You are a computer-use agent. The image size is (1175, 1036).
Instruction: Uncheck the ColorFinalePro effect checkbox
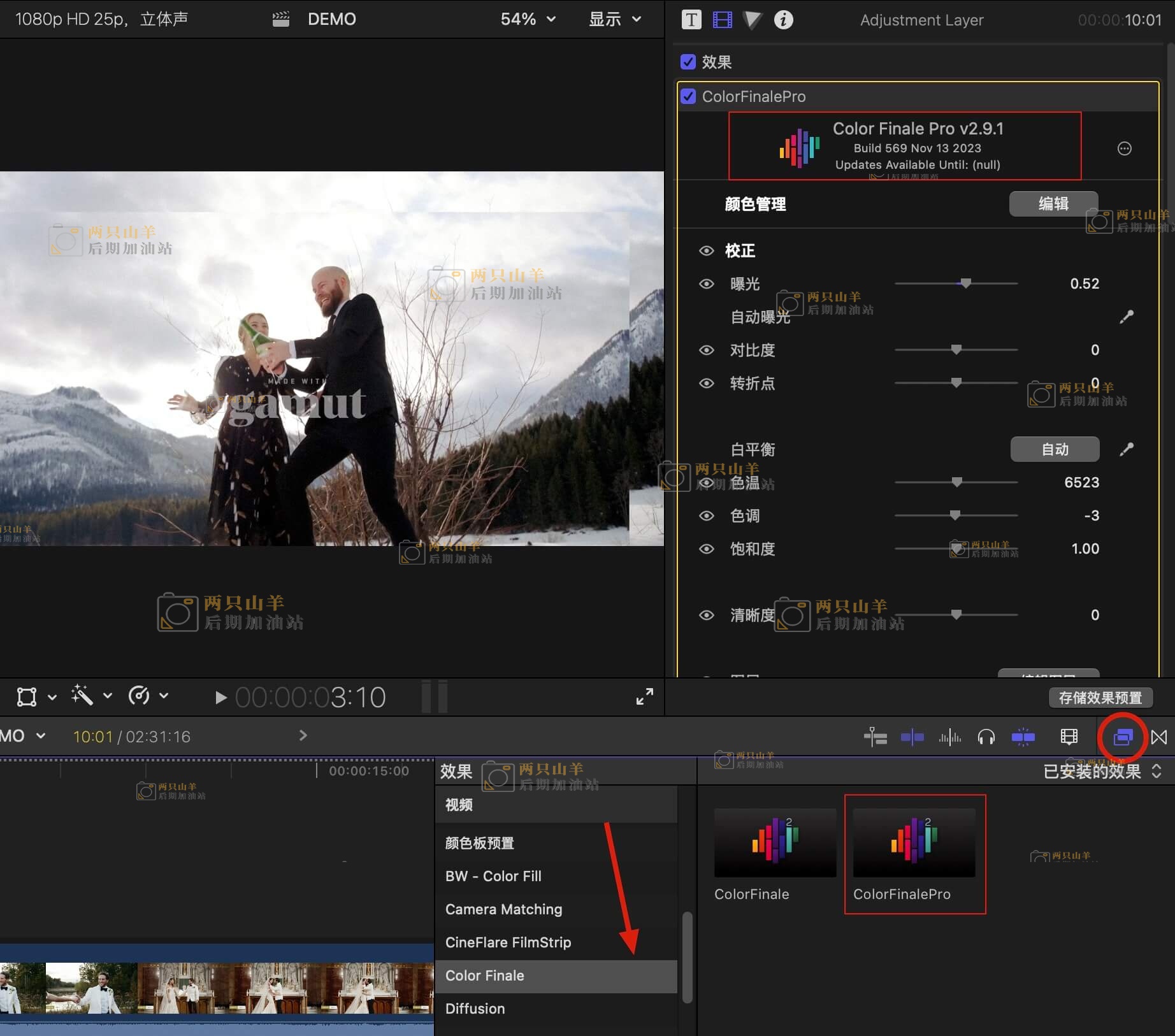click(x=688, y=96)
